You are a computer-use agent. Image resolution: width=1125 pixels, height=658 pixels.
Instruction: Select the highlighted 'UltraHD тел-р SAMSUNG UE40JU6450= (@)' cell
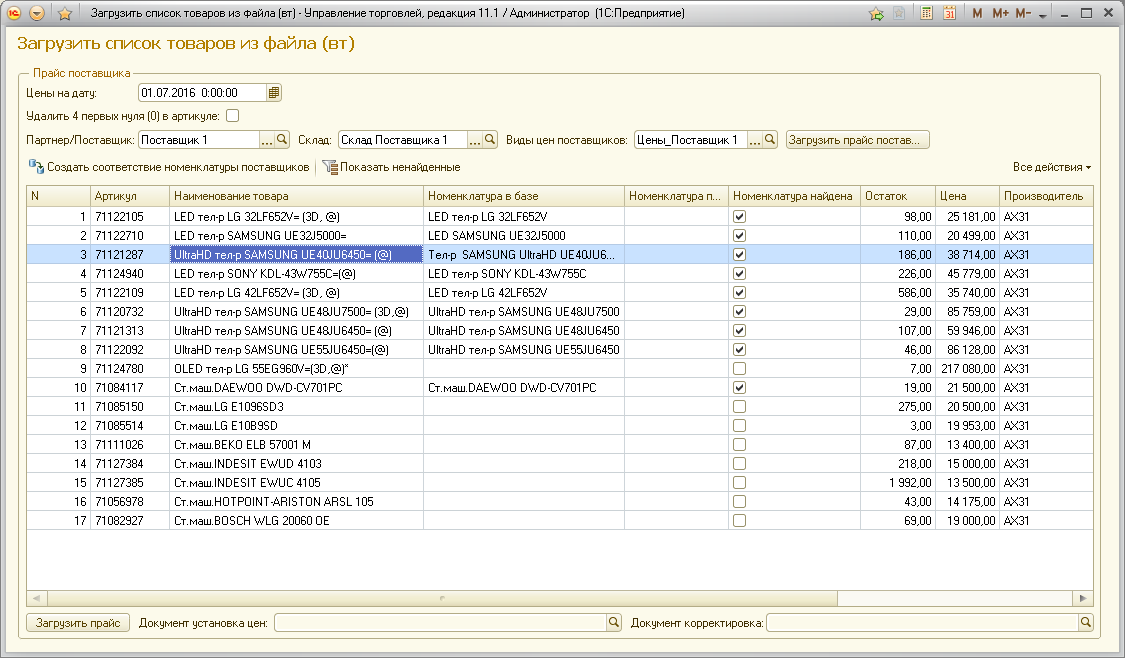tap(296, 255)
